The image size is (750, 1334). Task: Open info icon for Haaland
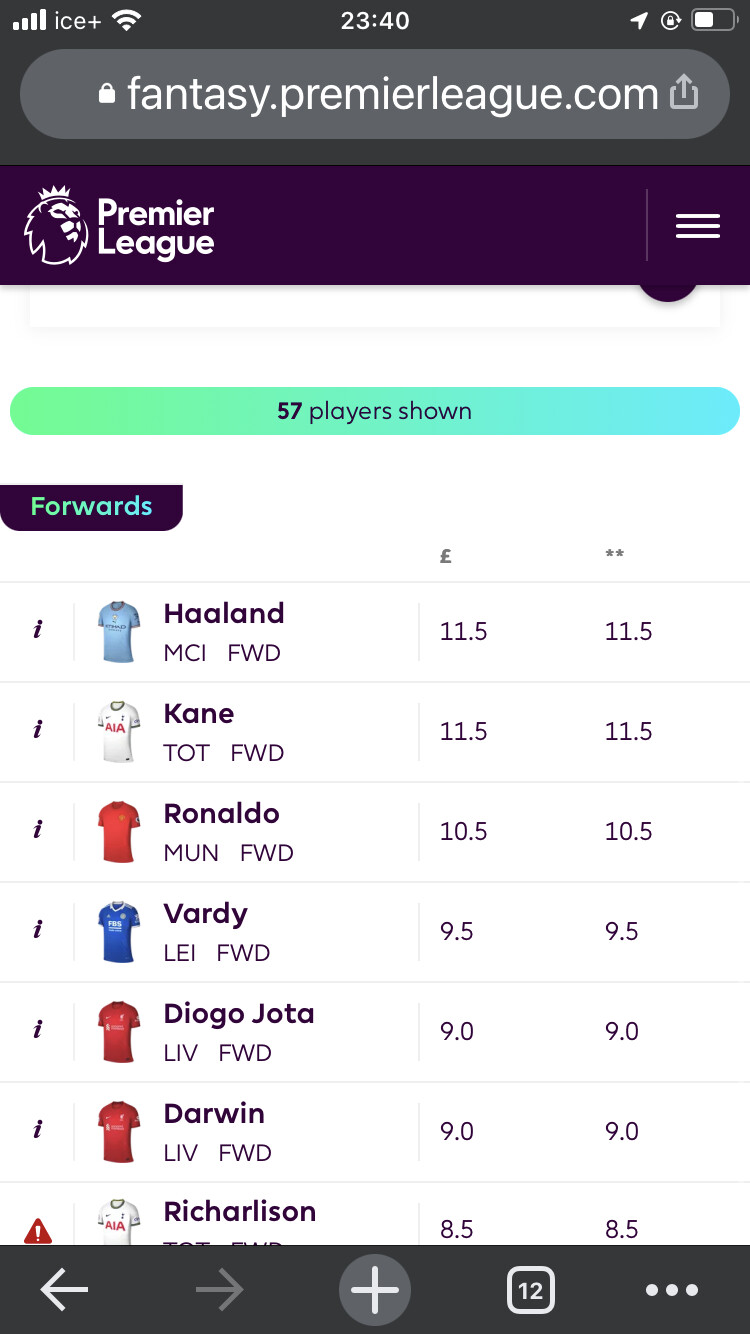[x=37, y=631]
